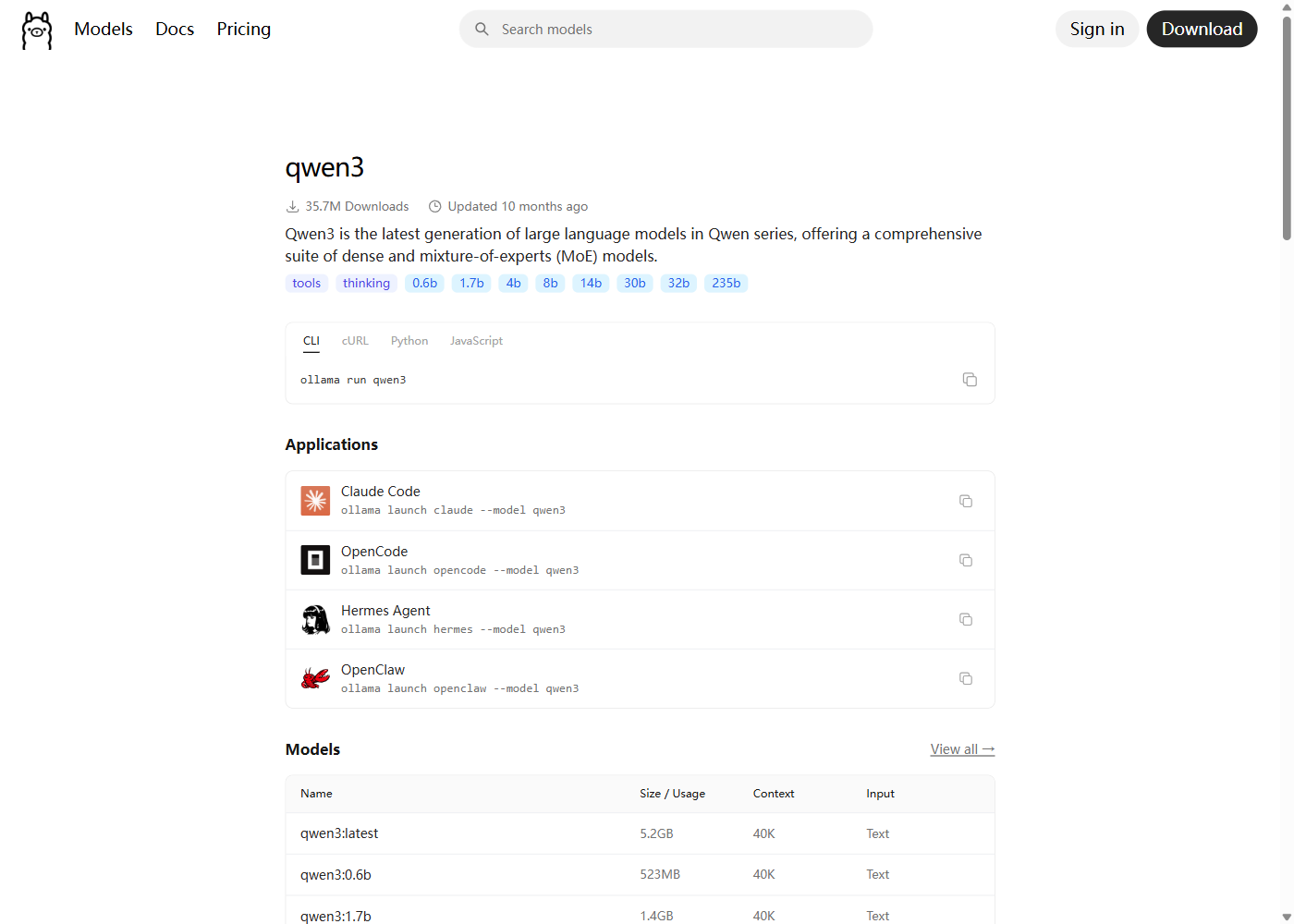Click the Name column header
1294x924 pixels.
[x=316, y=794]
